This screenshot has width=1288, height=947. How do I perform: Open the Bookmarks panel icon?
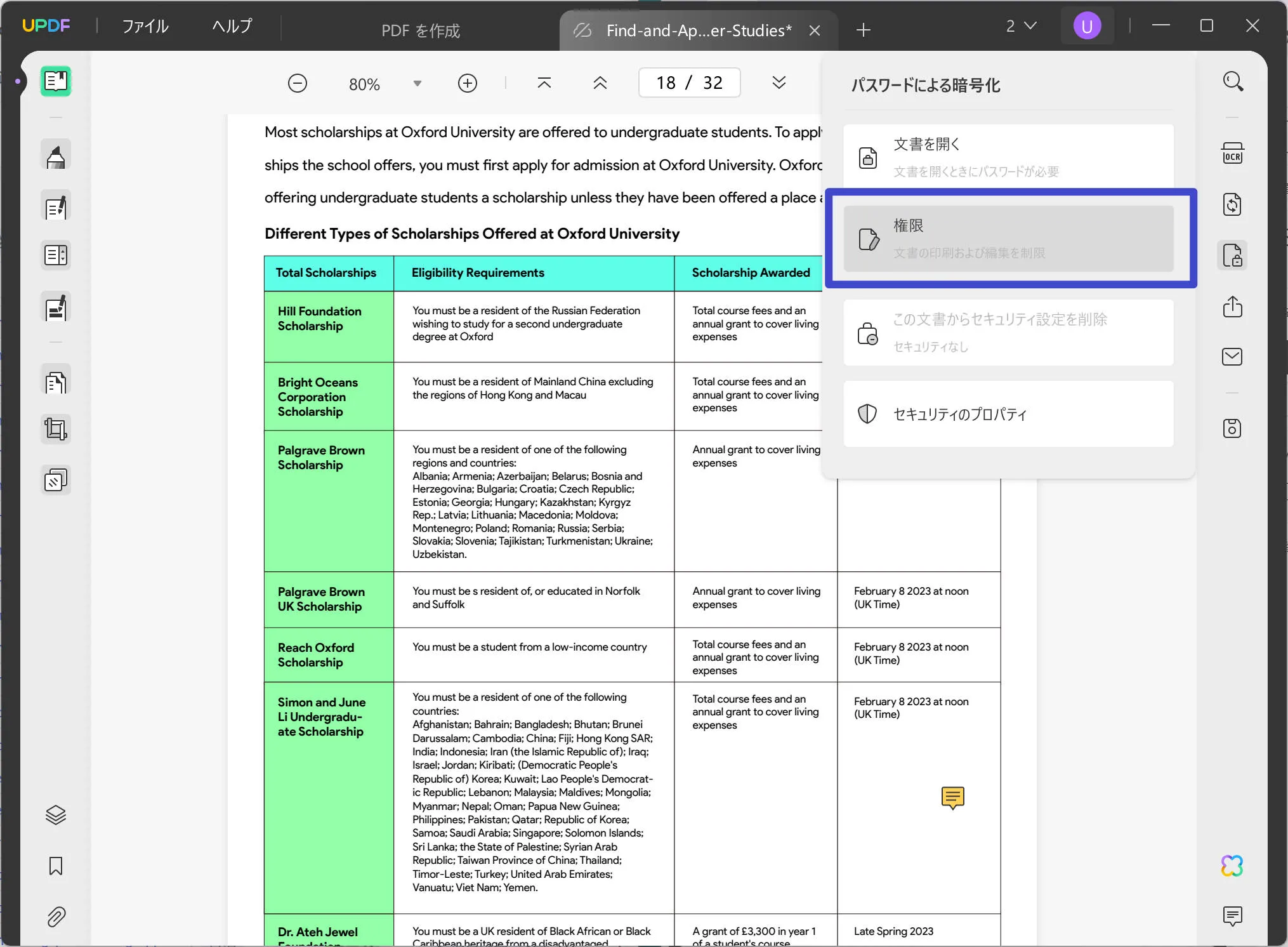56,866
